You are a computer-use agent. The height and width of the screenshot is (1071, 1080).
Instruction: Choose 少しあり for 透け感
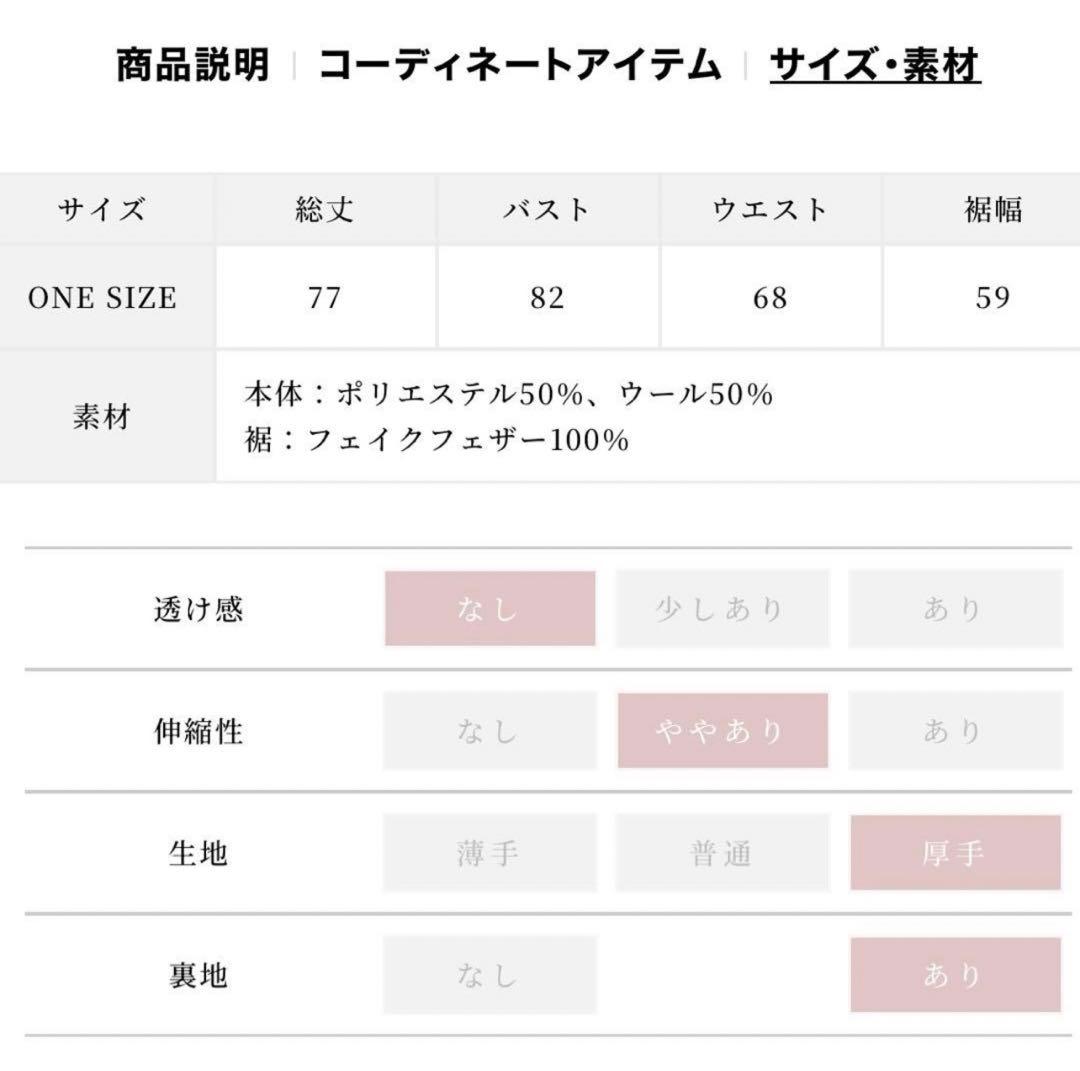click(722, 609)
